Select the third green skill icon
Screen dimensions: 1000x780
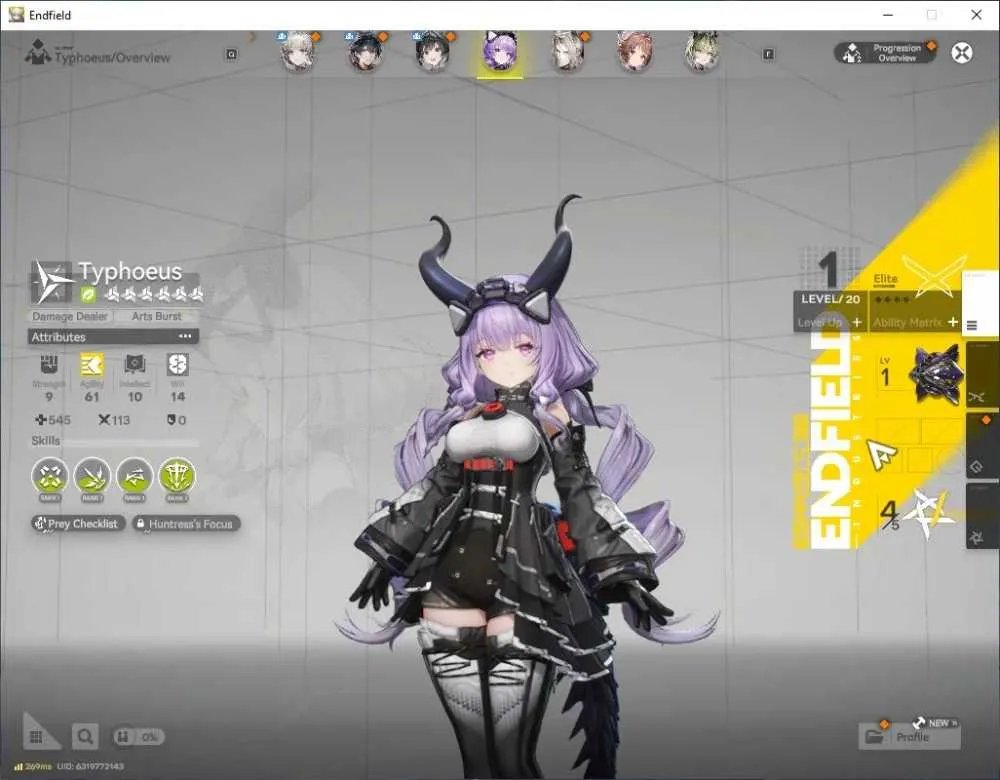click(135, 476)
